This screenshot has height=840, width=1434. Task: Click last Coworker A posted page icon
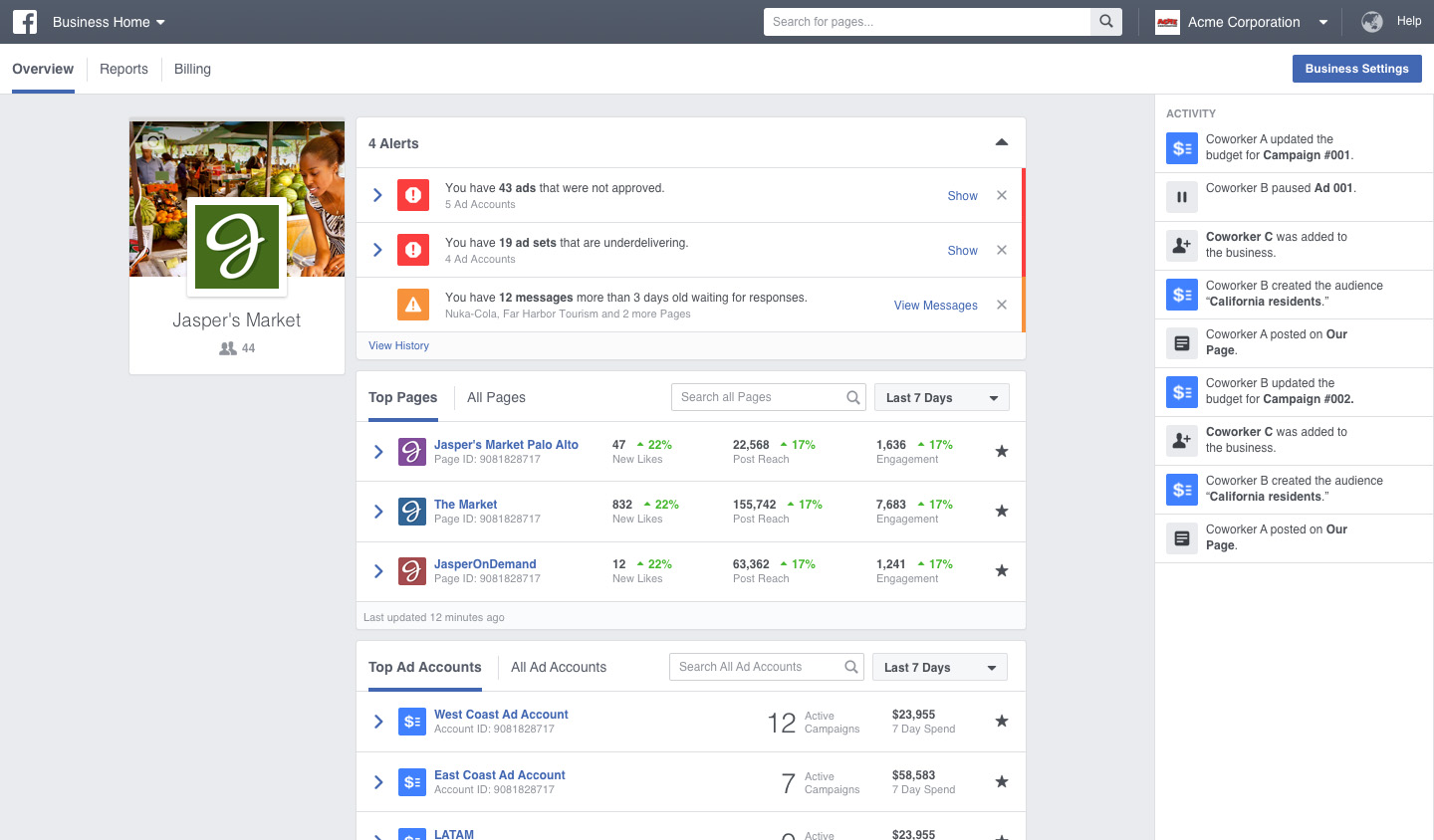1182,538
